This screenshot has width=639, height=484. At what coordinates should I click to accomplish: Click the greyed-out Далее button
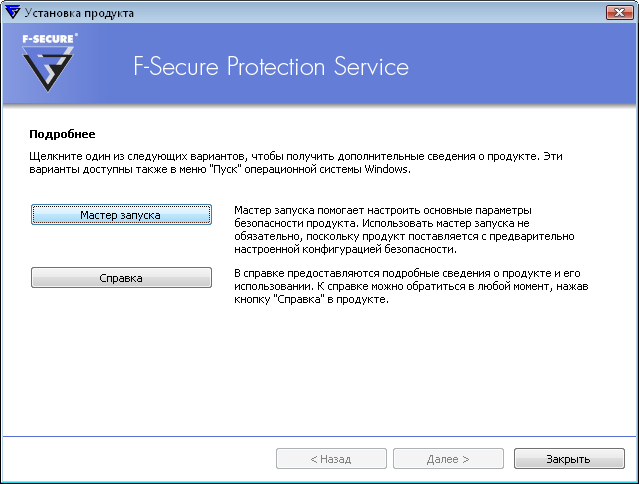click(447, 459)
